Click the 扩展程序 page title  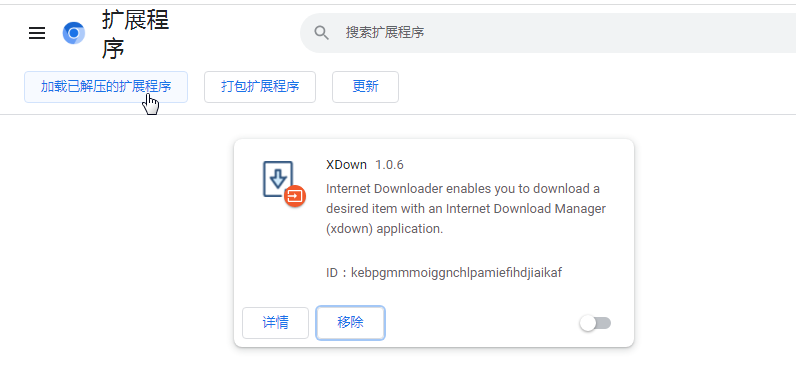[x=136, y=34]
